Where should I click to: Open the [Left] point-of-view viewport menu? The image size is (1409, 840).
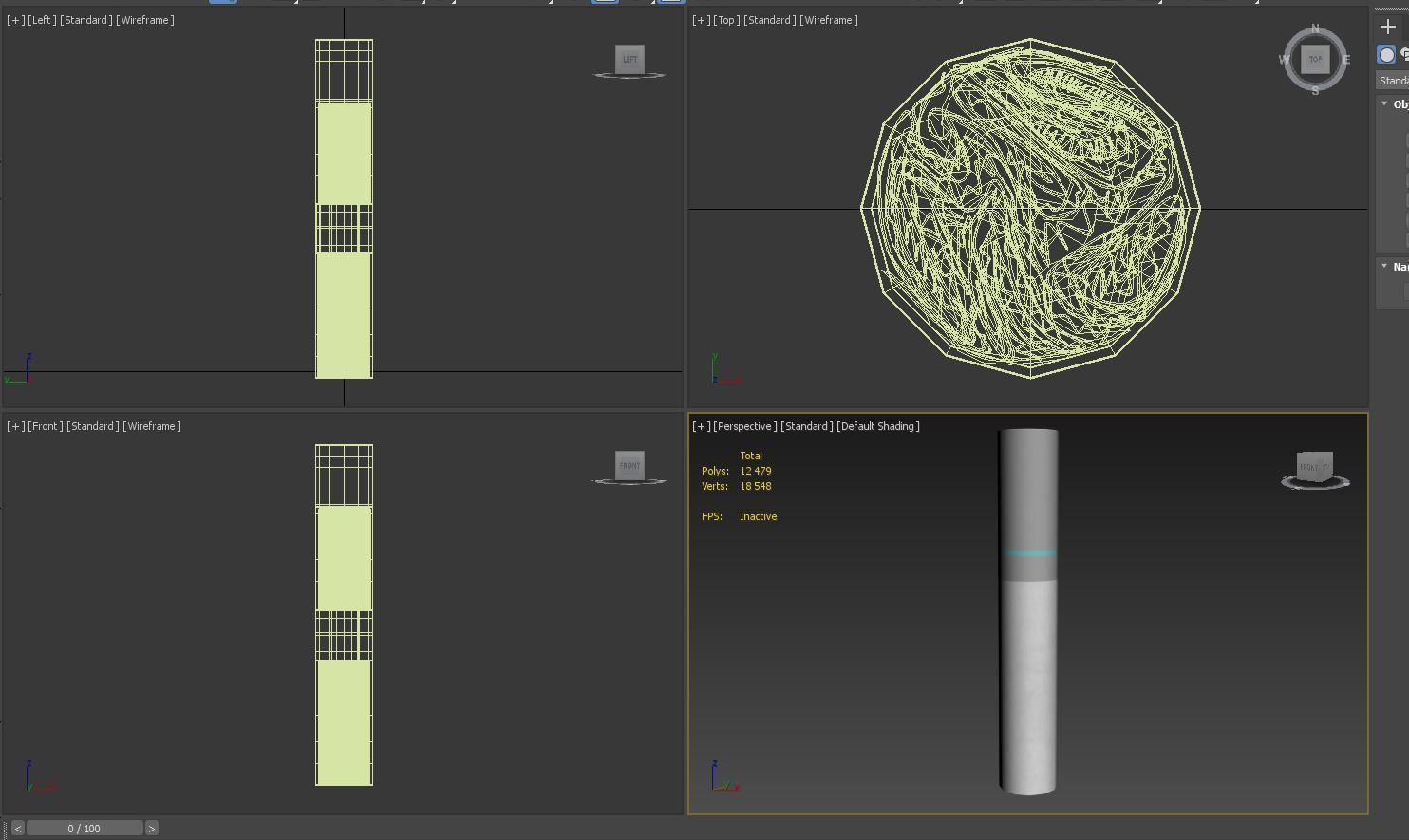click(42, 20)
